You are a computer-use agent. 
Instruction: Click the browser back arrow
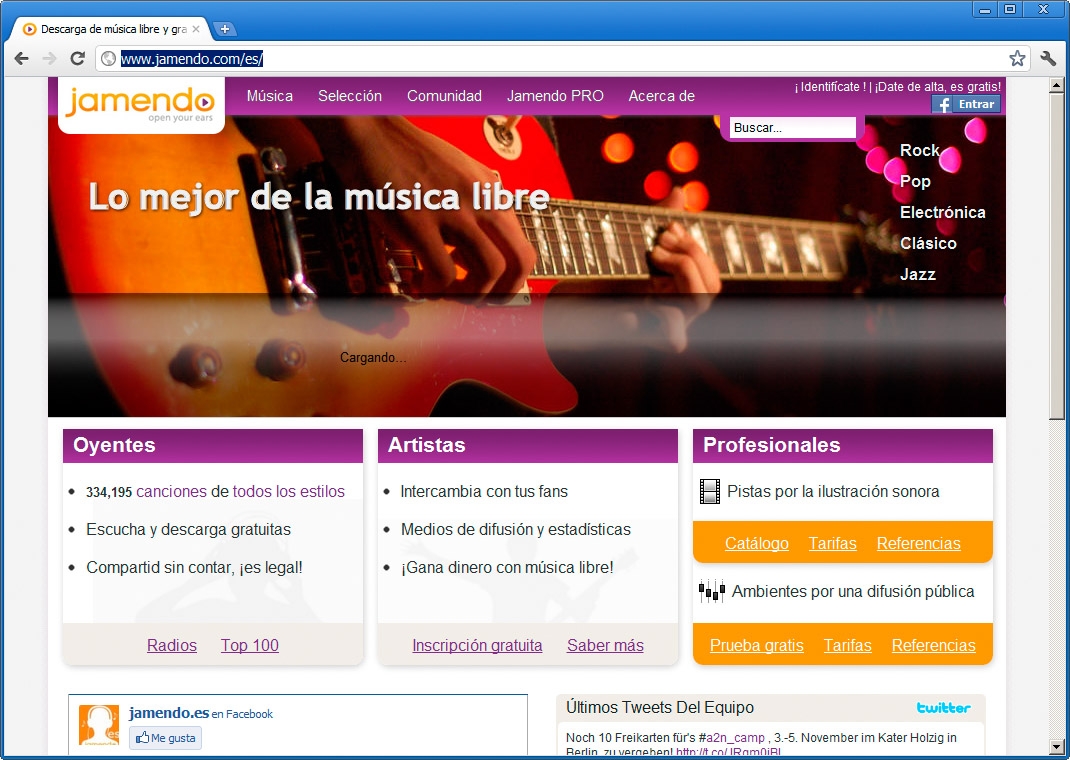tap(22, 59)
